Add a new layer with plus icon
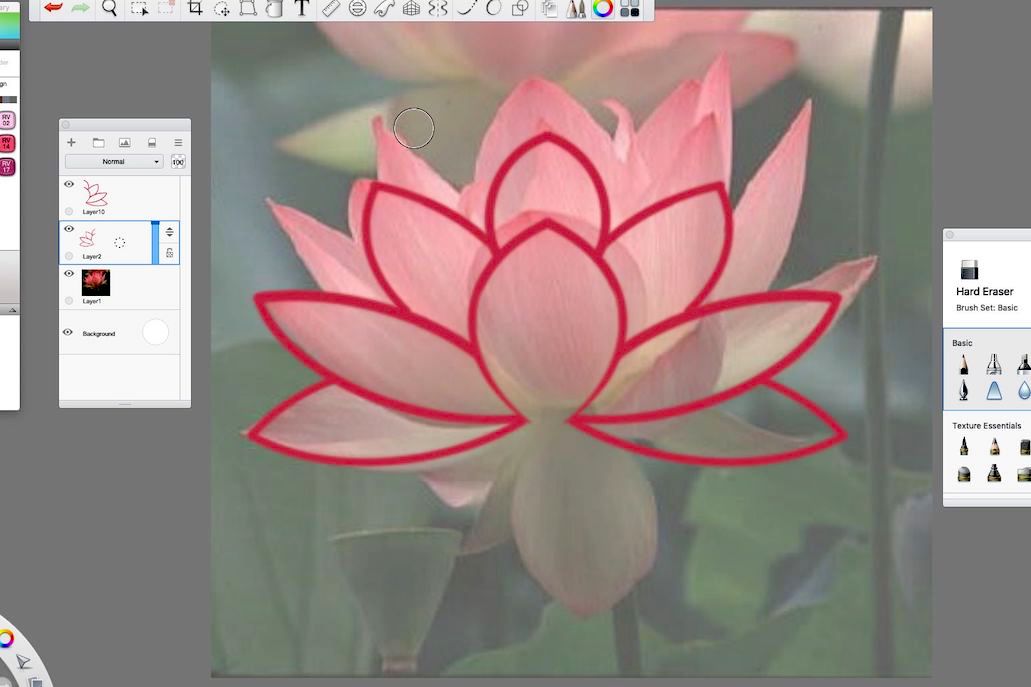The height and width of the screenshot is (687, 1031). tap(72, 142)
